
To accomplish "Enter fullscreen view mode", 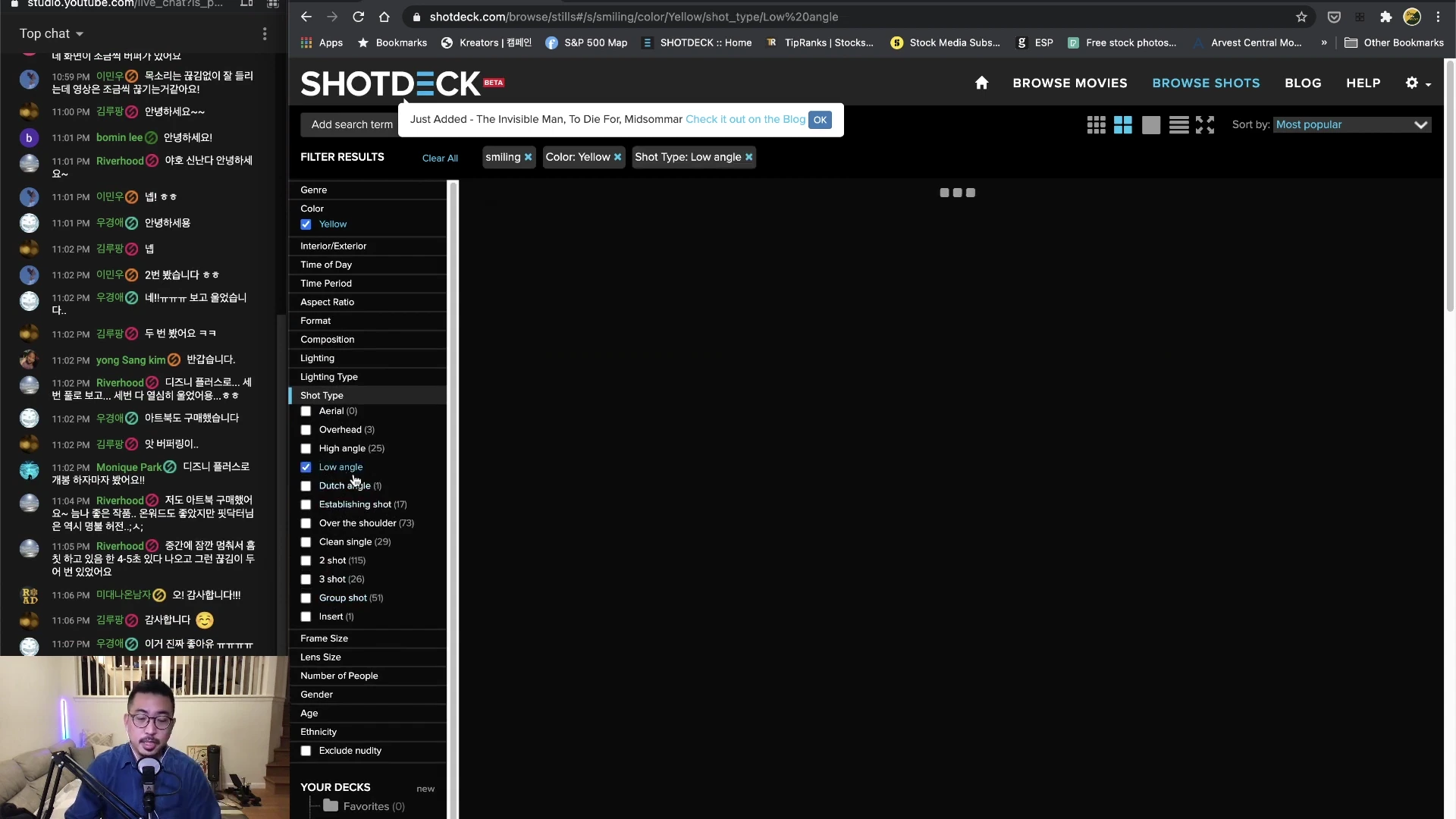I will point(1205,125).
